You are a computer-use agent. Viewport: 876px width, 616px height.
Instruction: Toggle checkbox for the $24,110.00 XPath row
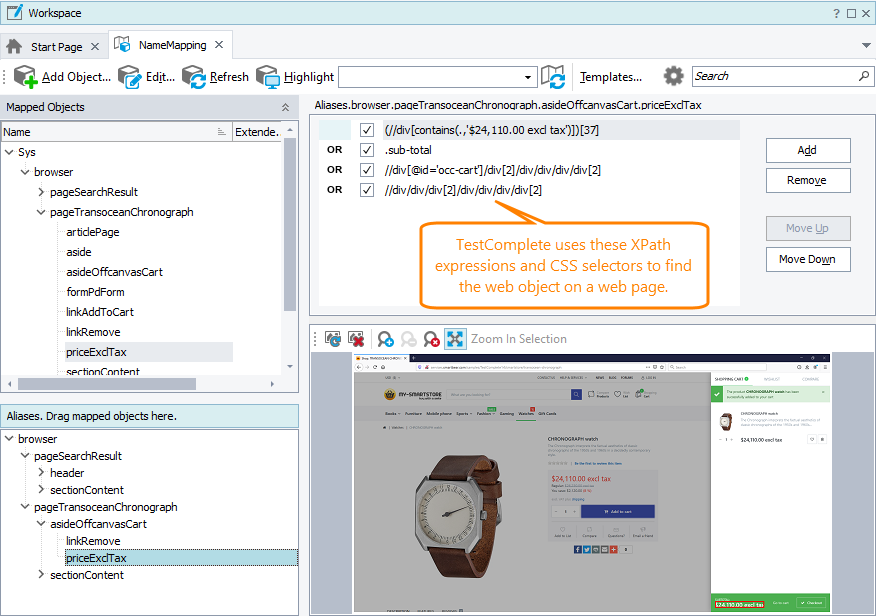pos(367,130)
